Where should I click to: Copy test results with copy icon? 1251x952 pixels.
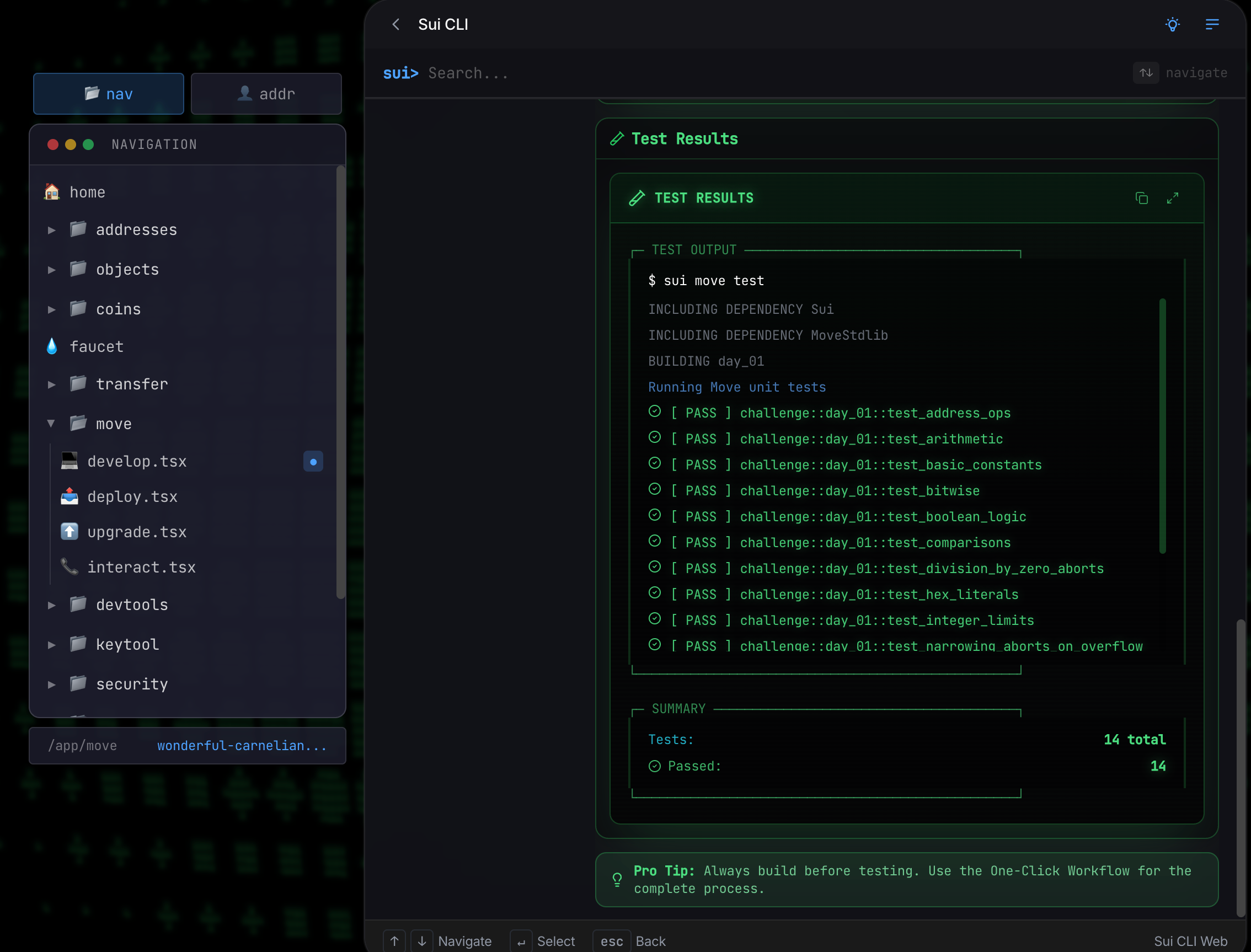(1142, 198)
